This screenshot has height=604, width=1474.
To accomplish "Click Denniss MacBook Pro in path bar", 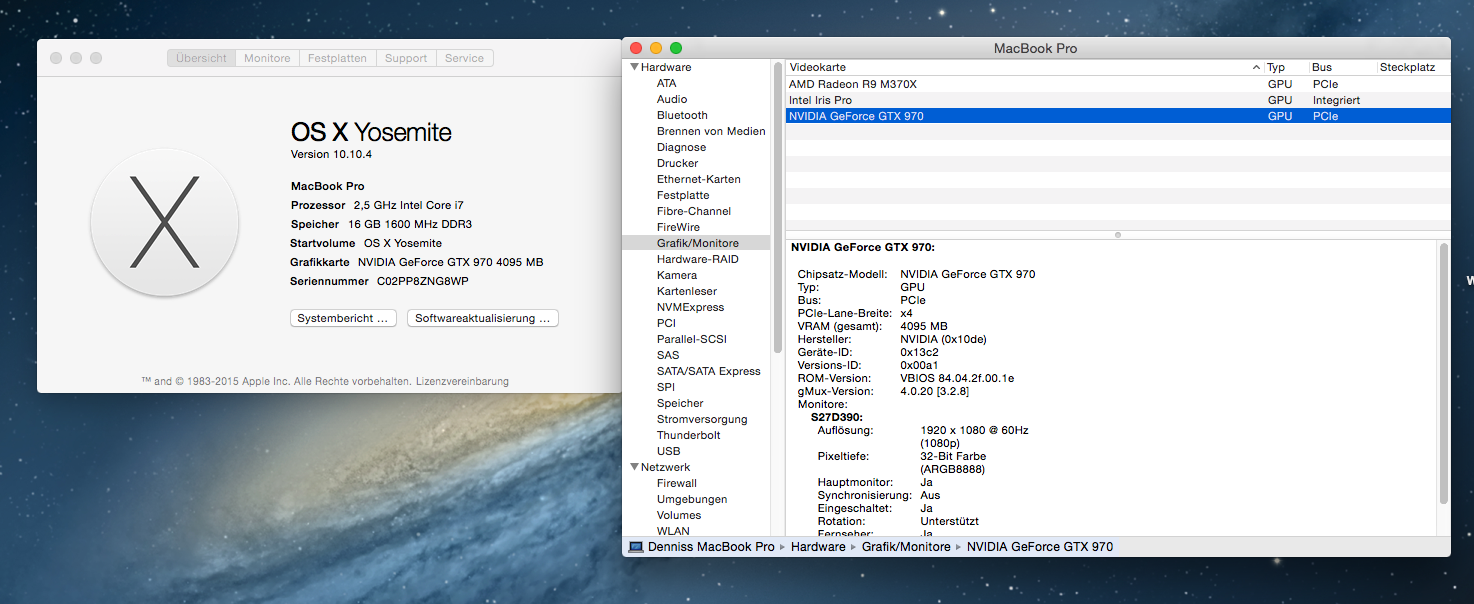I will [x=711, y=547].
